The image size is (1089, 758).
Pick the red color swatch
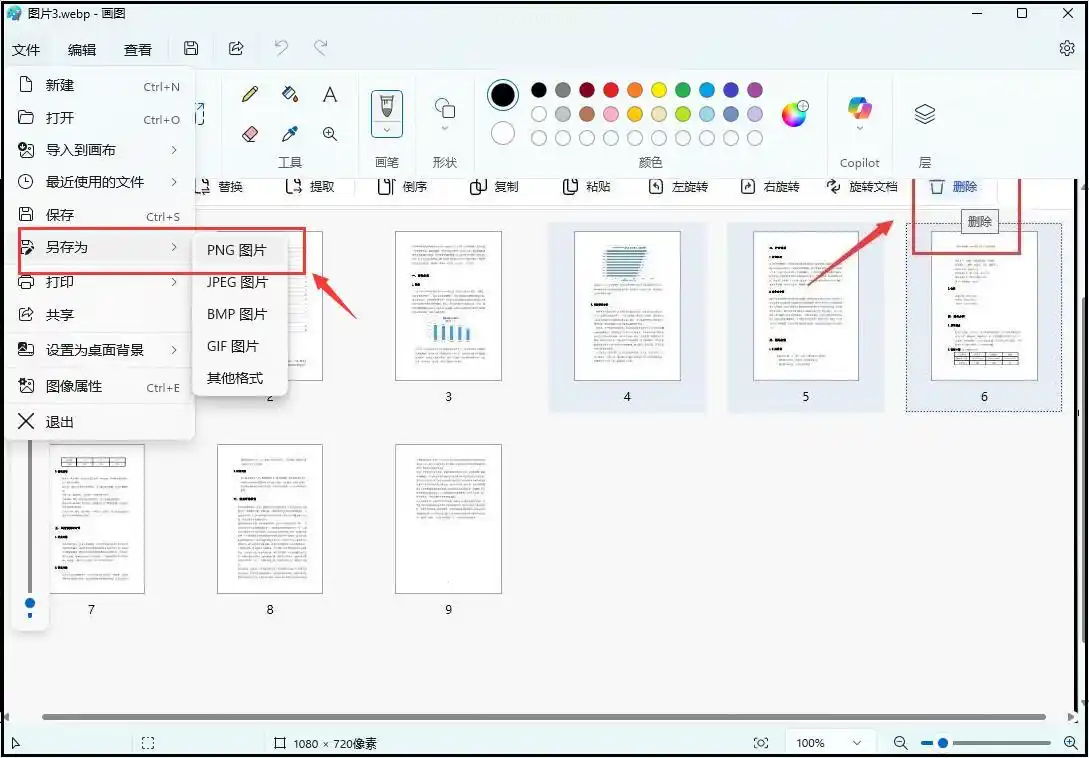point(611,91)
